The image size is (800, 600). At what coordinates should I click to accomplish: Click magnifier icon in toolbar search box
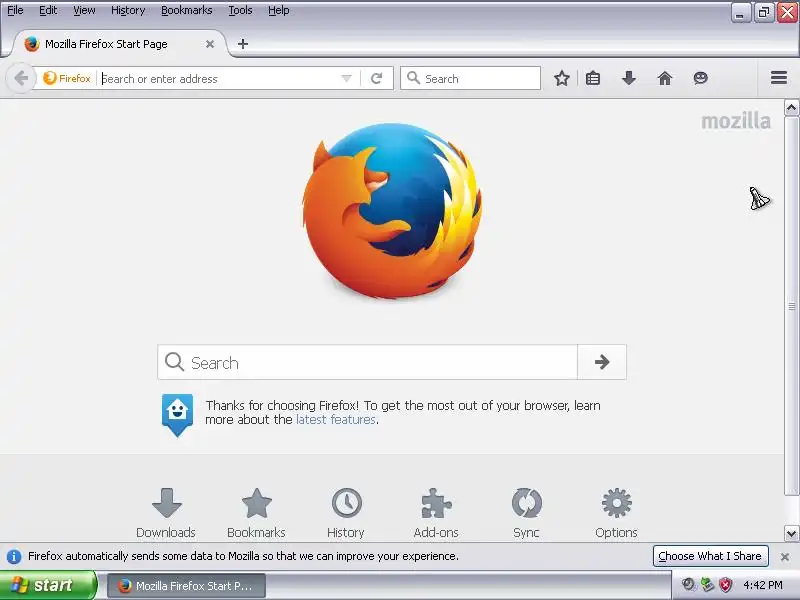coord(413,78)
